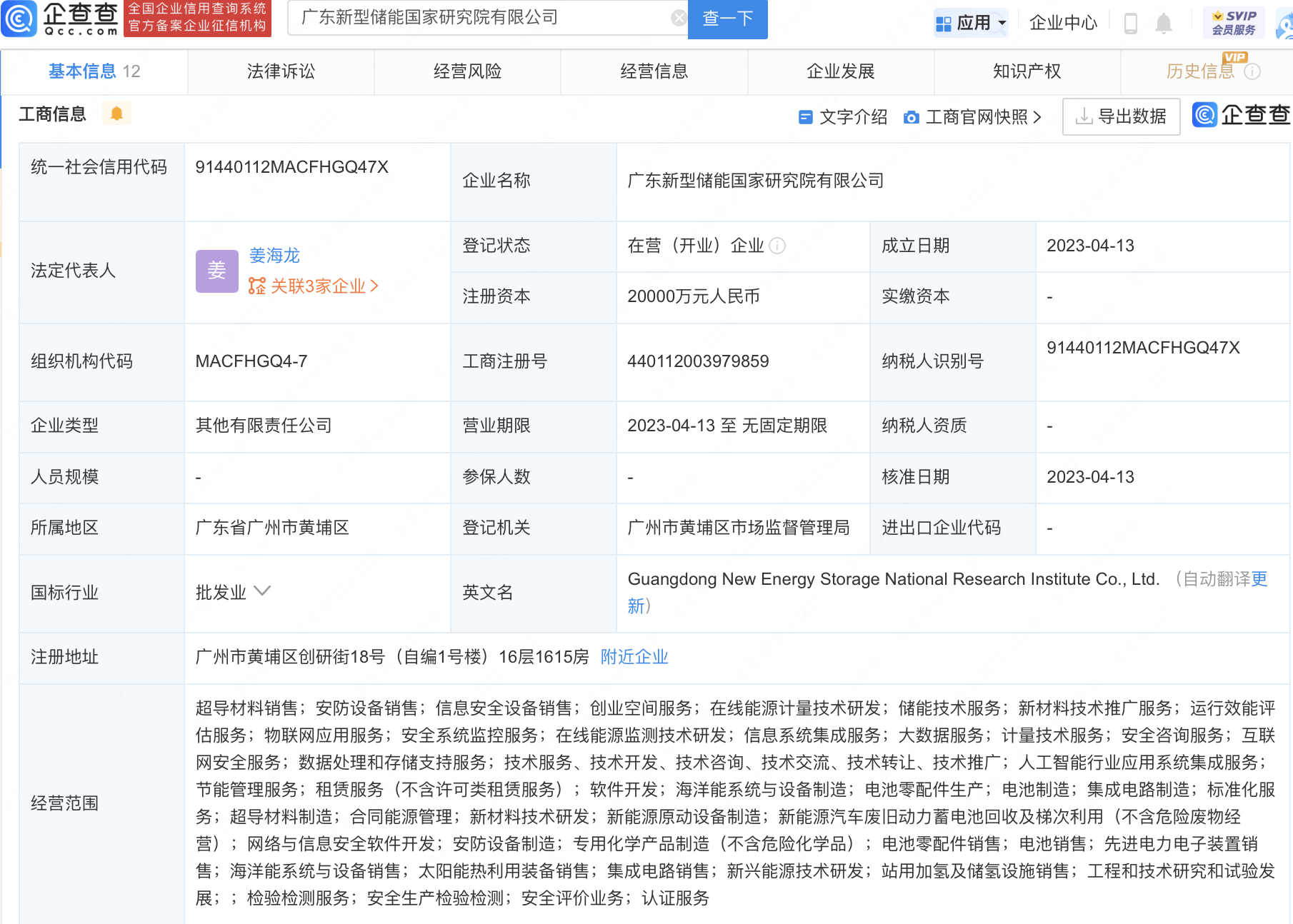
Task: Click the 导出数据 export button
Action: (x=1121, y=116)
